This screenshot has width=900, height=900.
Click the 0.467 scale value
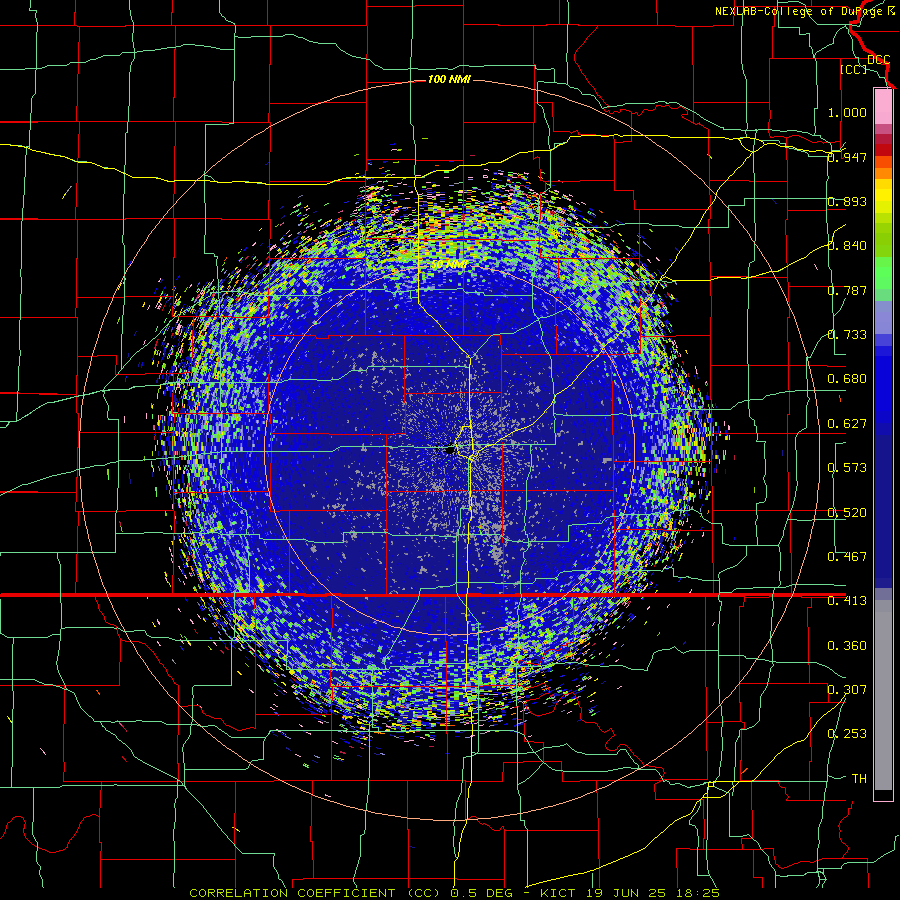pos(847,557)
